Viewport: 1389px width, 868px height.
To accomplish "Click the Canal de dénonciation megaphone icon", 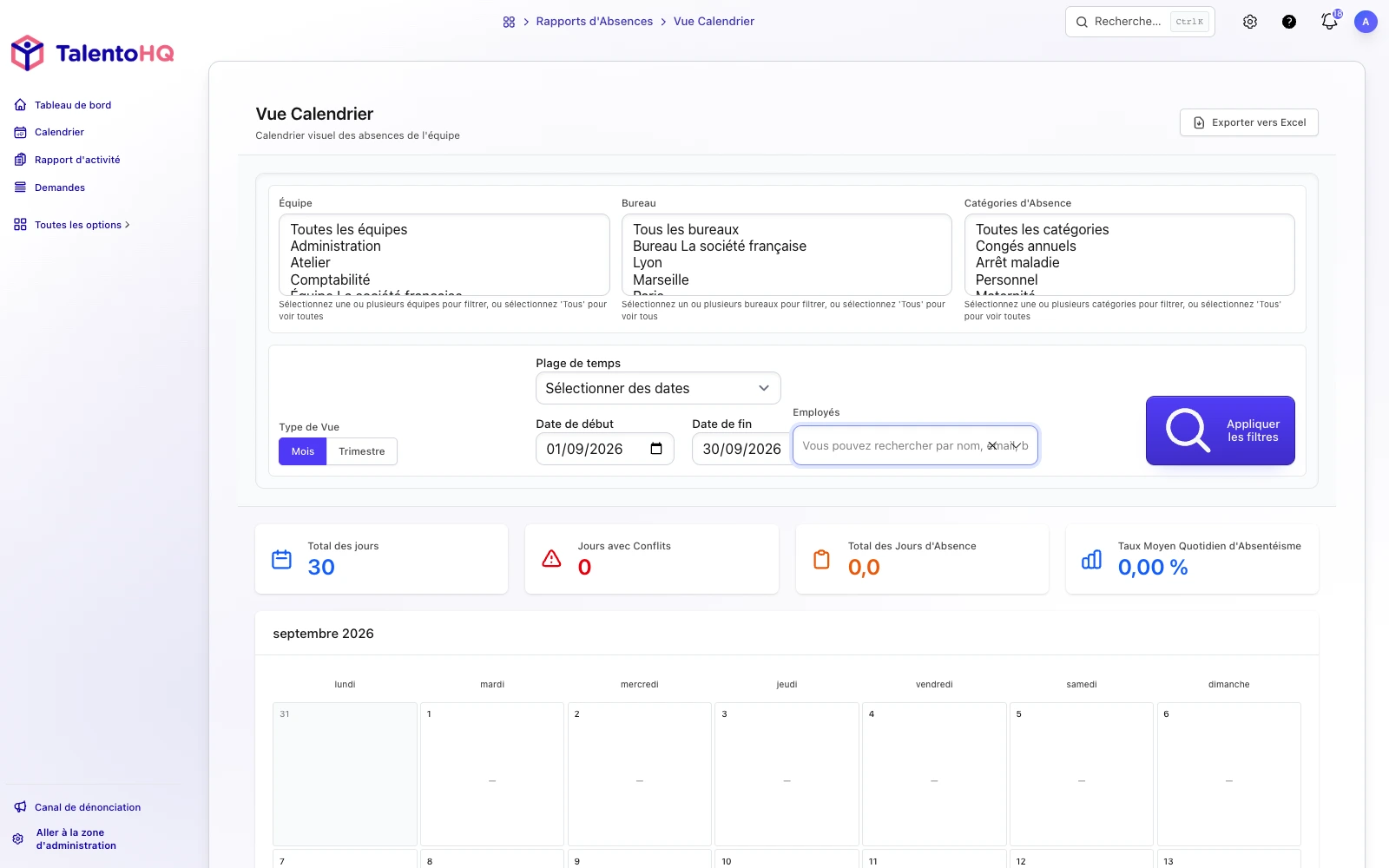I will click(x=20, y=807).
